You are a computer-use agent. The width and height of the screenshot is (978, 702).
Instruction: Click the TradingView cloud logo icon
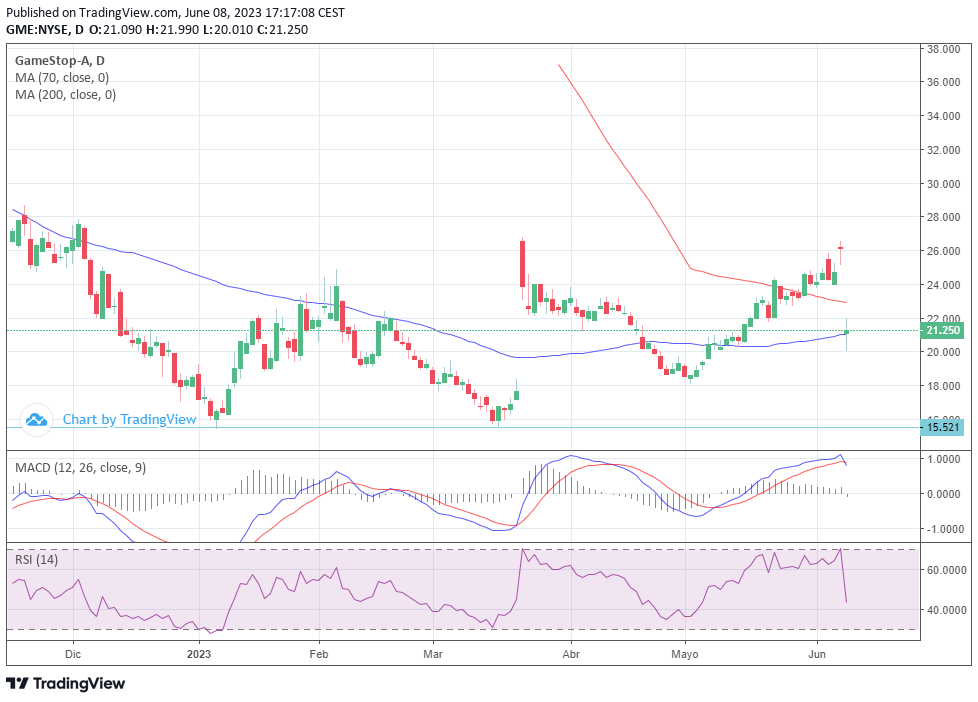point(36,419)
